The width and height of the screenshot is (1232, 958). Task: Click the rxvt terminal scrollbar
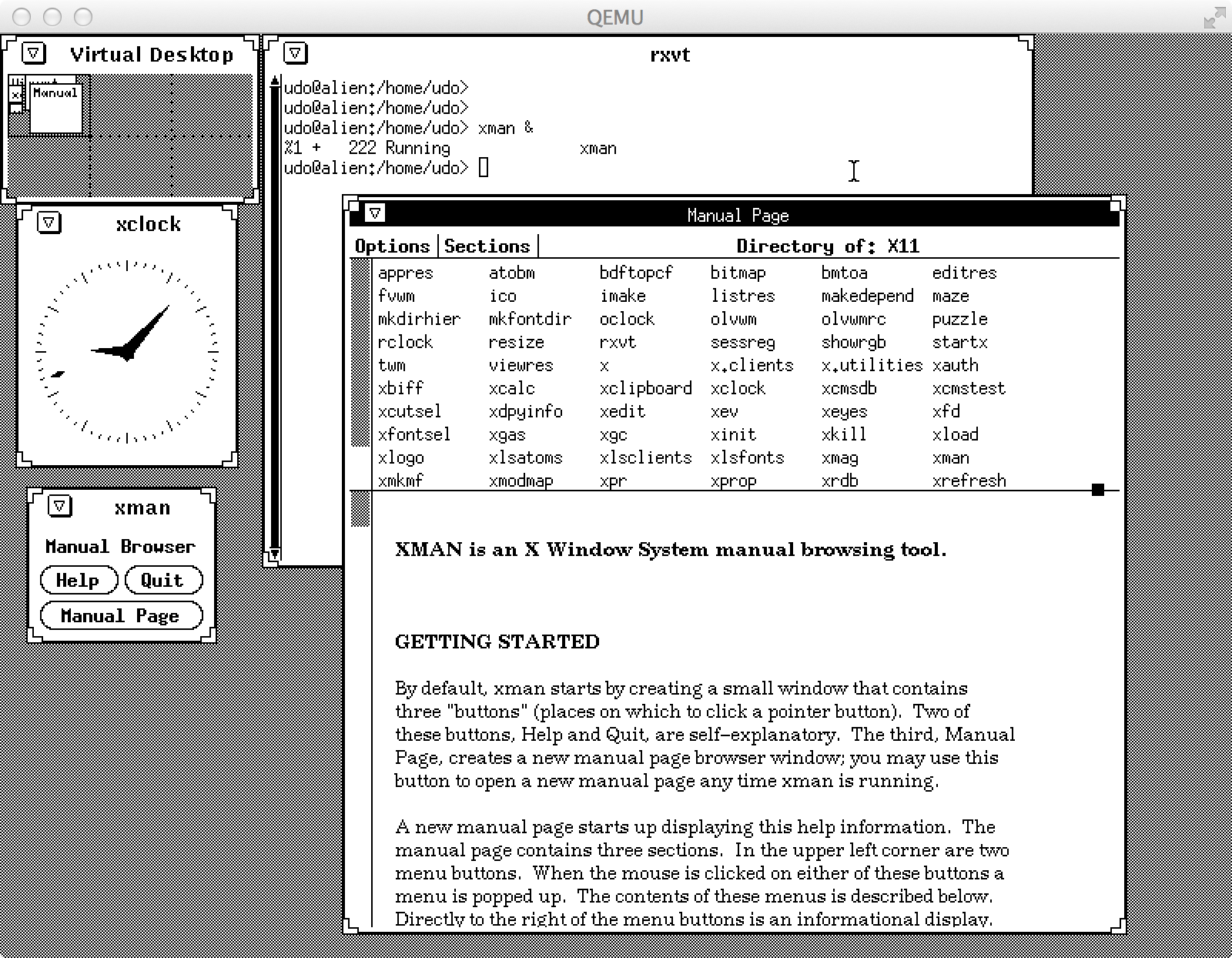[x=275, y=308]
